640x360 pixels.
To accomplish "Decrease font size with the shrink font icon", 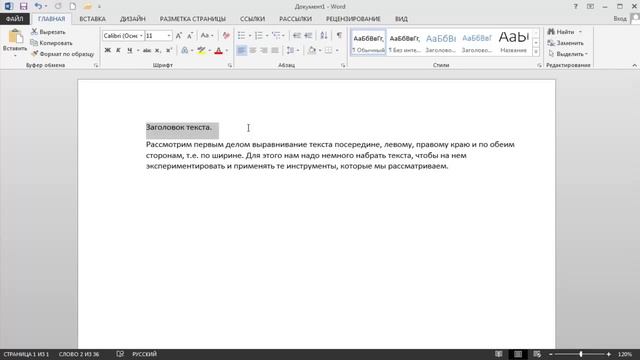I will pos(190,36).
